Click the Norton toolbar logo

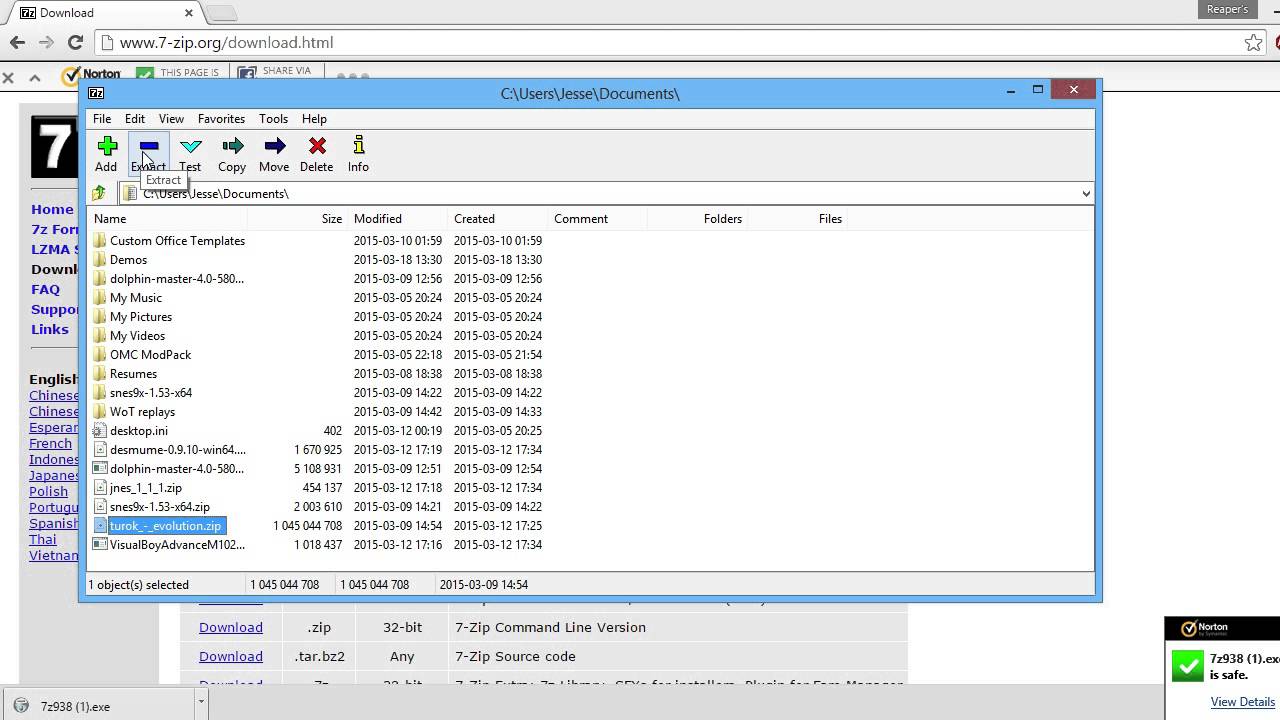tap(91, 74)
